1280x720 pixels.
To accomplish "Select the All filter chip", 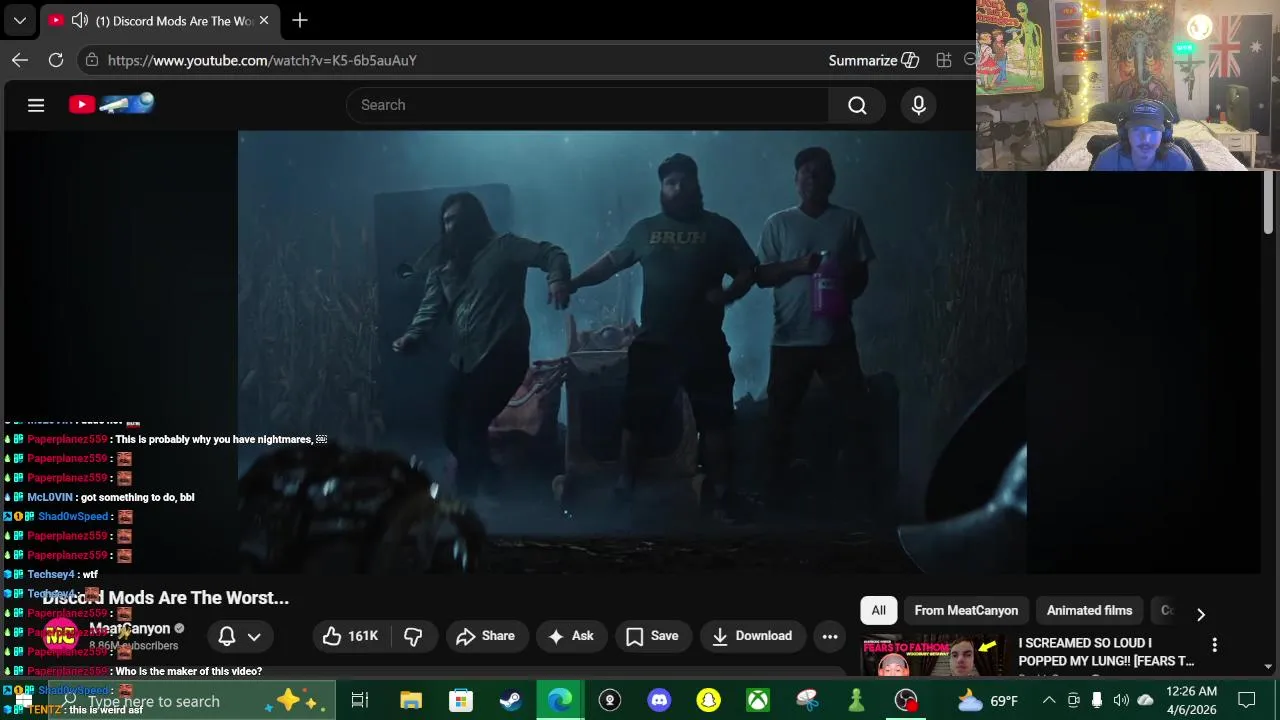I will tap(878, 610).
